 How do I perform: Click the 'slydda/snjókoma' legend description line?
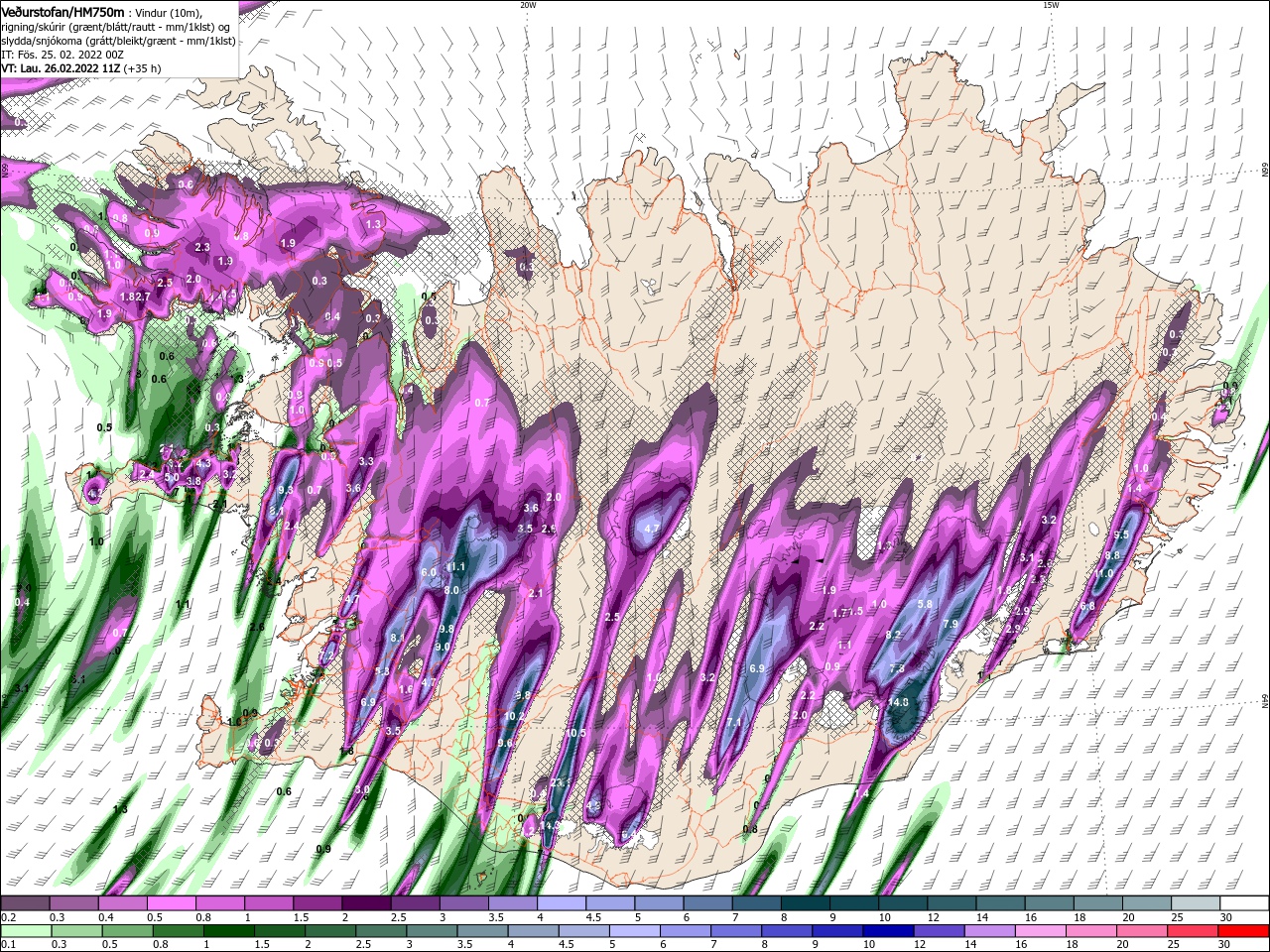pos(118,41)
